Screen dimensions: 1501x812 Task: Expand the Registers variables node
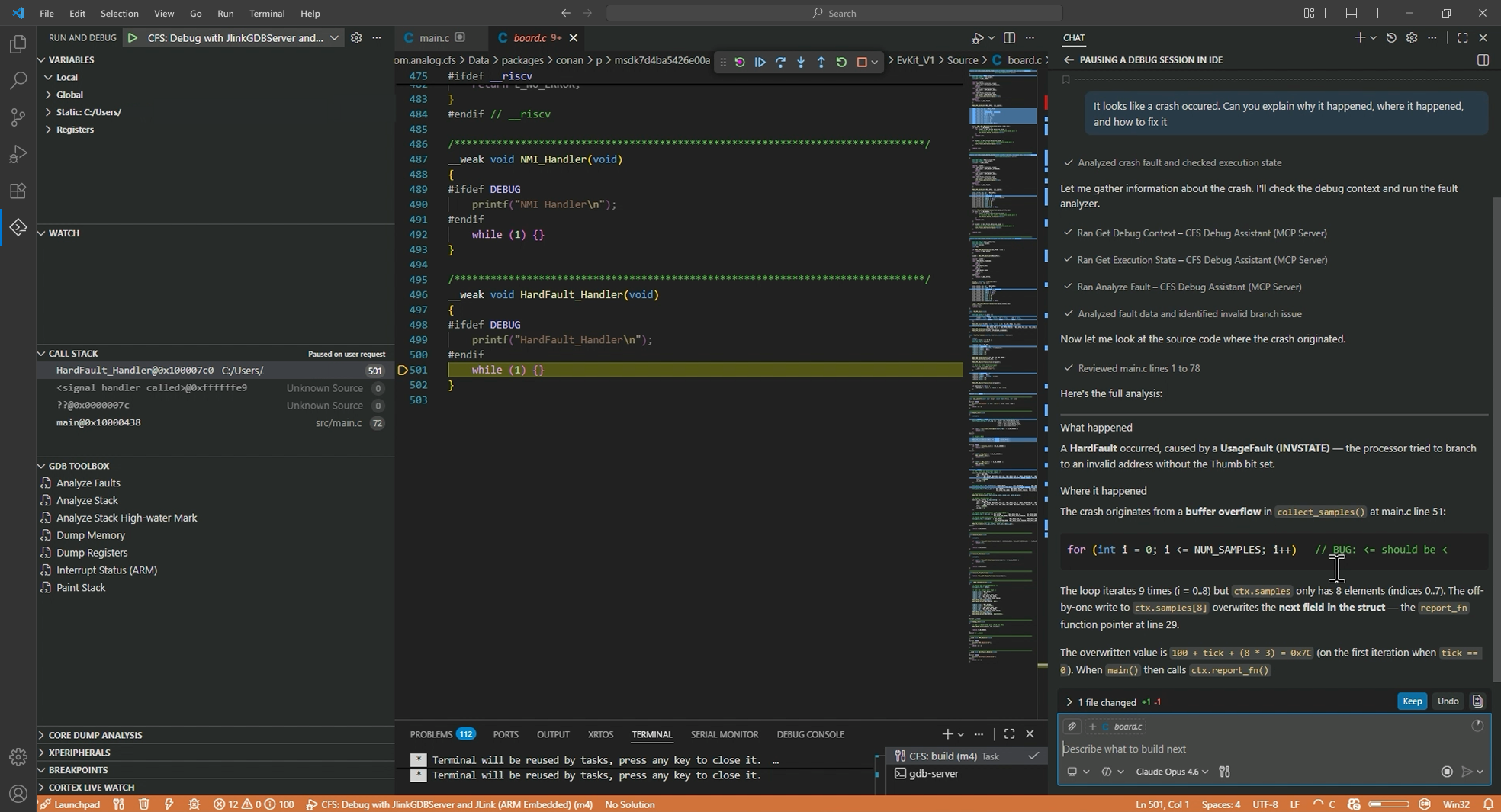coord(48,130)
